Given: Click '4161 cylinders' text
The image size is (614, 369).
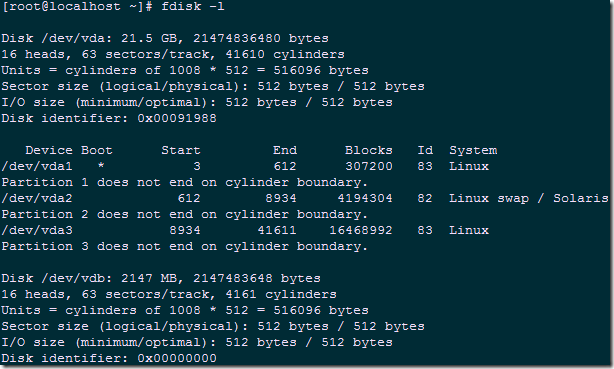Looking at the screenshot, I should (281, 295).
